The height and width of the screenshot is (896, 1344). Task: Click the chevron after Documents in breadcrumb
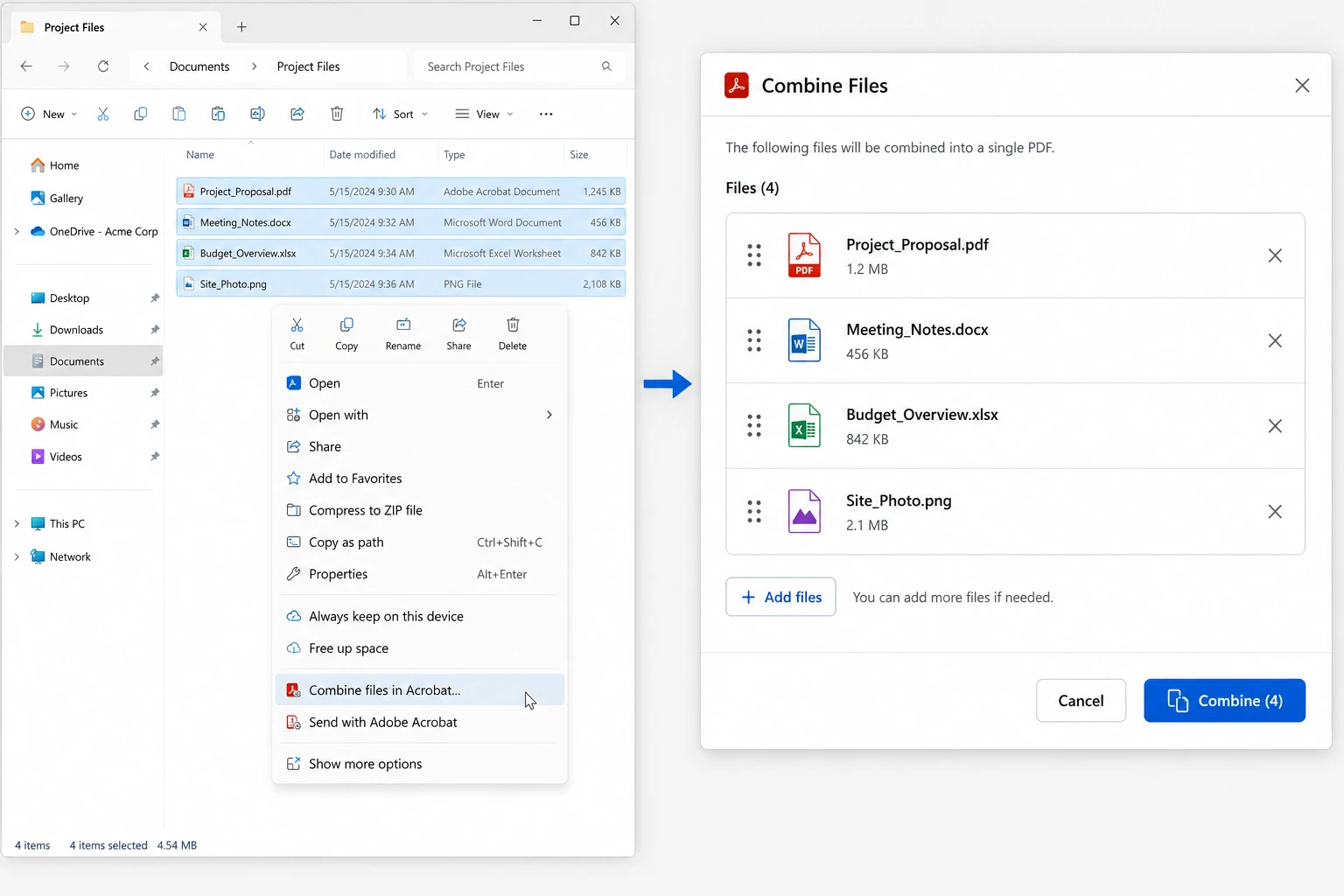coord(254,66)
